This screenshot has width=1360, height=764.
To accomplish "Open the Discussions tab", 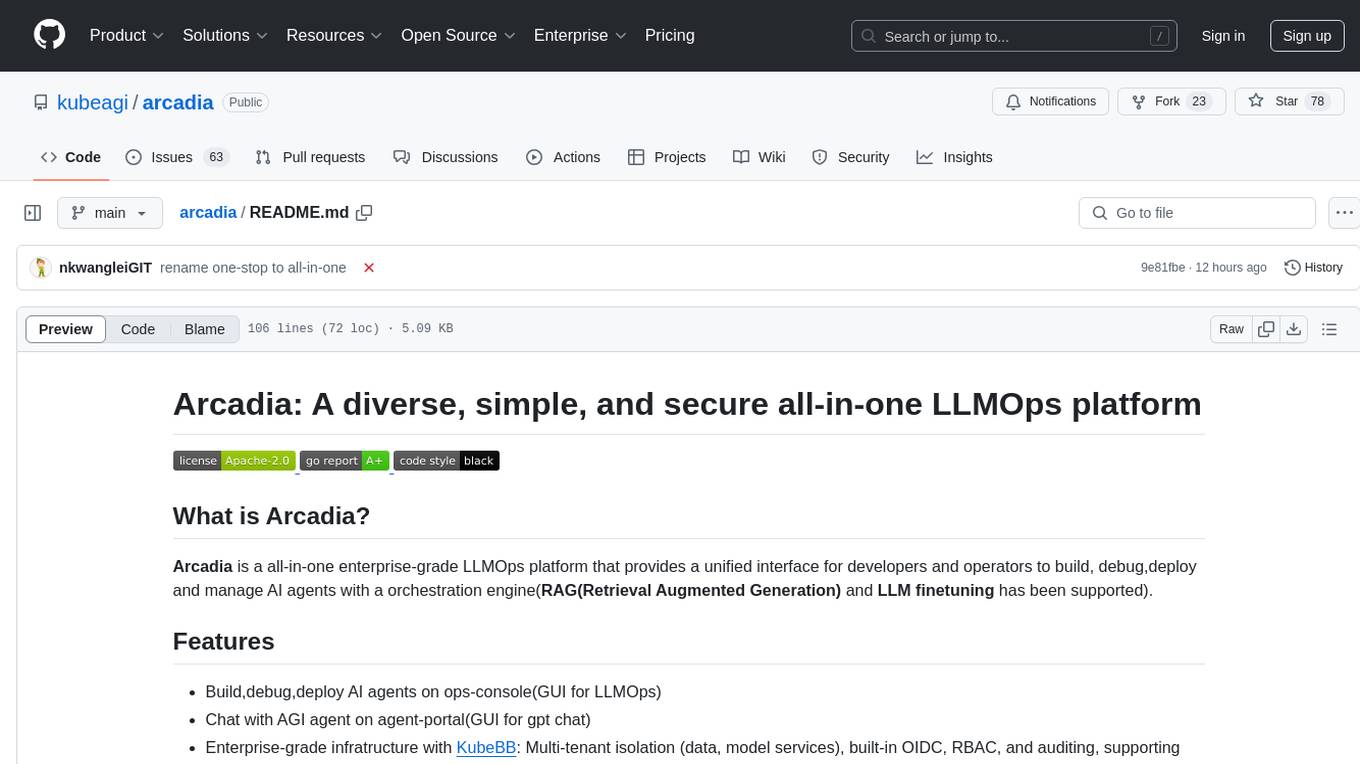I will (445, 157).
